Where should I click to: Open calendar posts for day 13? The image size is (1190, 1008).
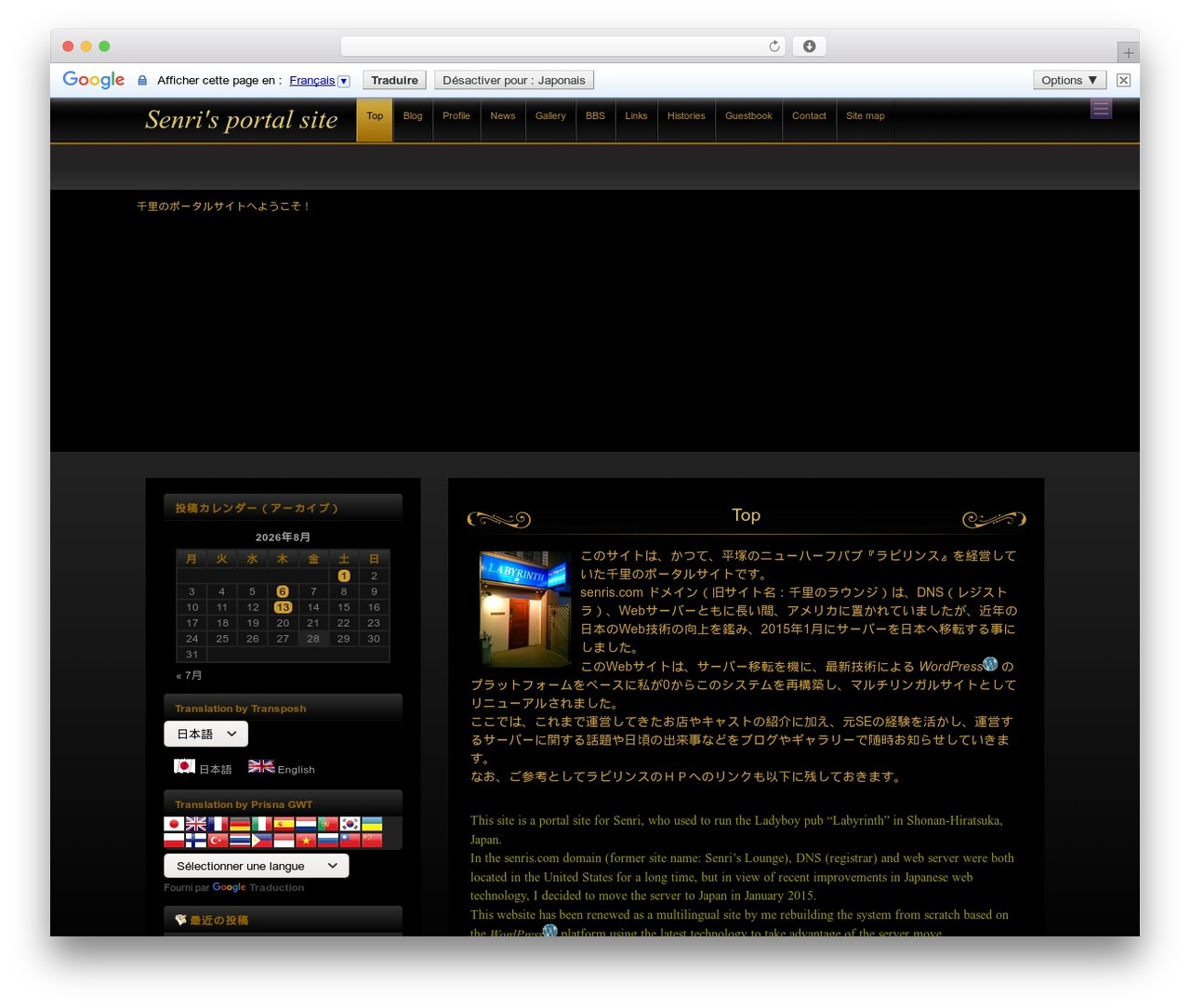283,607
